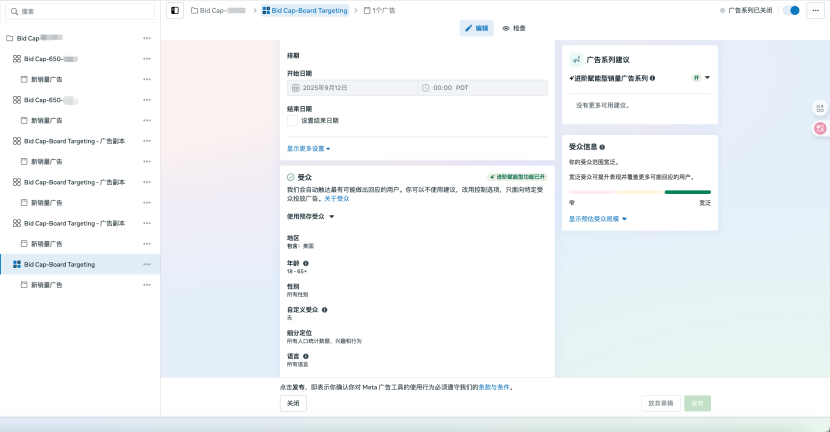Collapse the sidebar with the panel toggle icon
The height and width of the screenshot is (432, 830).
[175, 10]
